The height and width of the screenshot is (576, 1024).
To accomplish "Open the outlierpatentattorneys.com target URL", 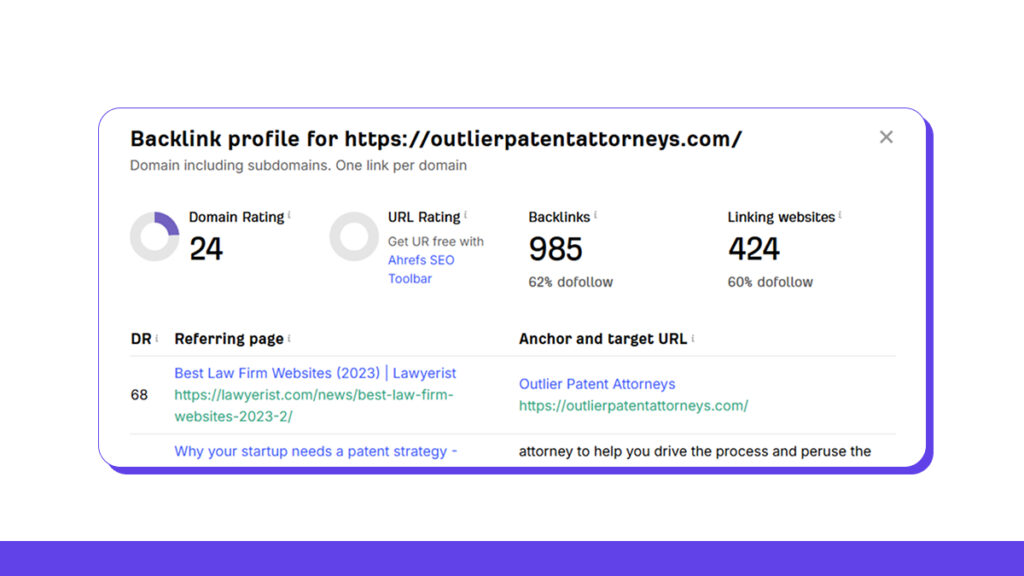I will pyautogui.click(x=633, y=406).
